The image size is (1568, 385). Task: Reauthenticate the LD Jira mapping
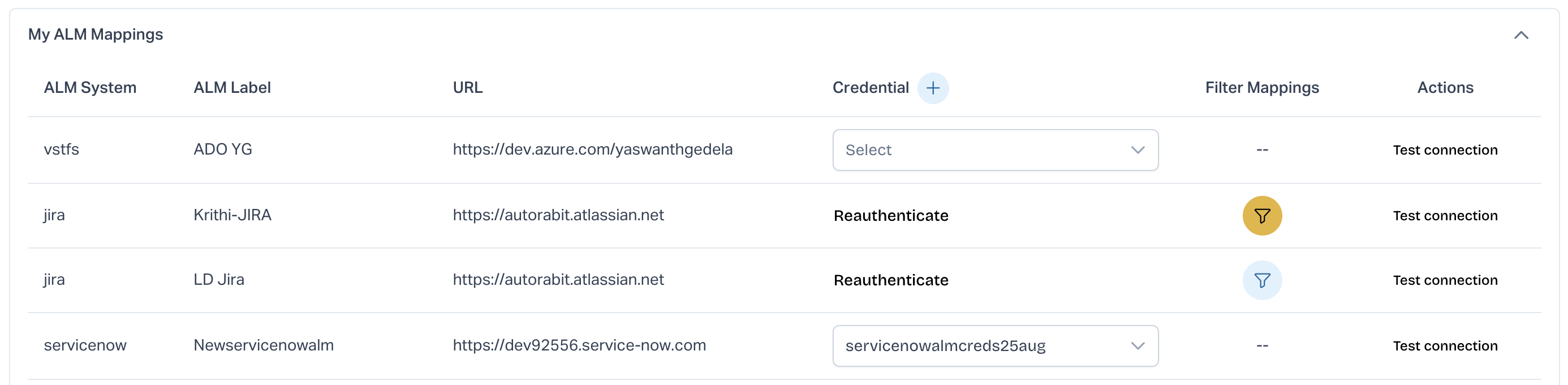point(890,280)
